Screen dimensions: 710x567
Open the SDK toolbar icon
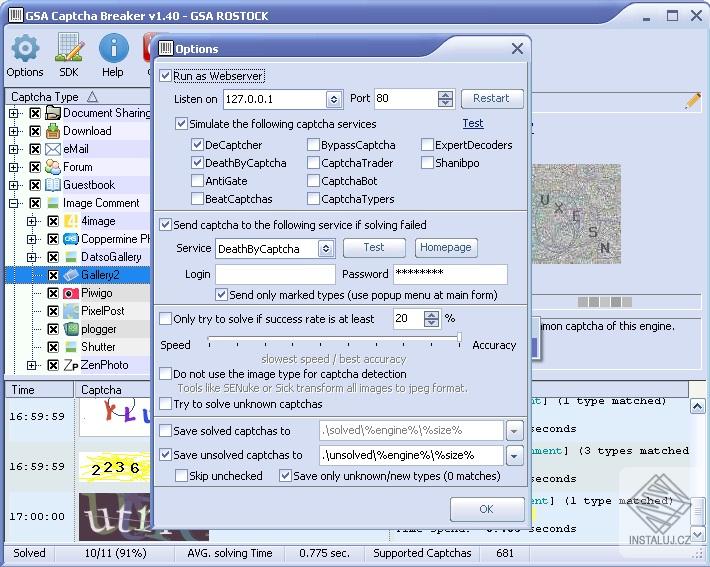pos(69,47)
